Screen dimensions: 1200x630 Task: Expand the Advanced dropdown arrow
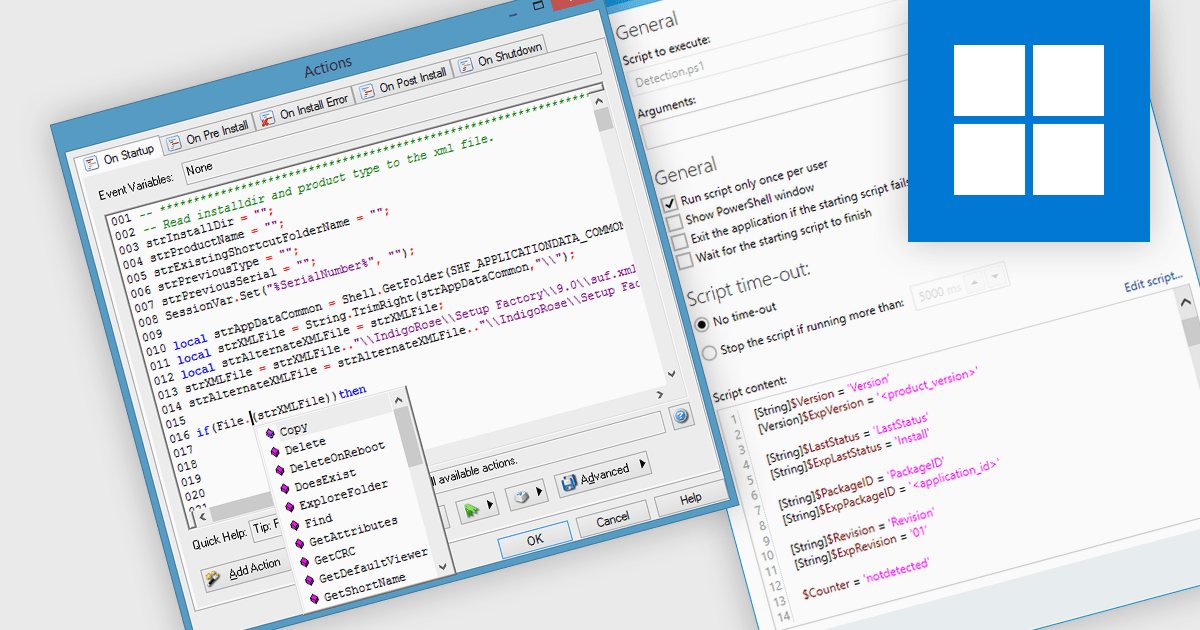[642, 464]
